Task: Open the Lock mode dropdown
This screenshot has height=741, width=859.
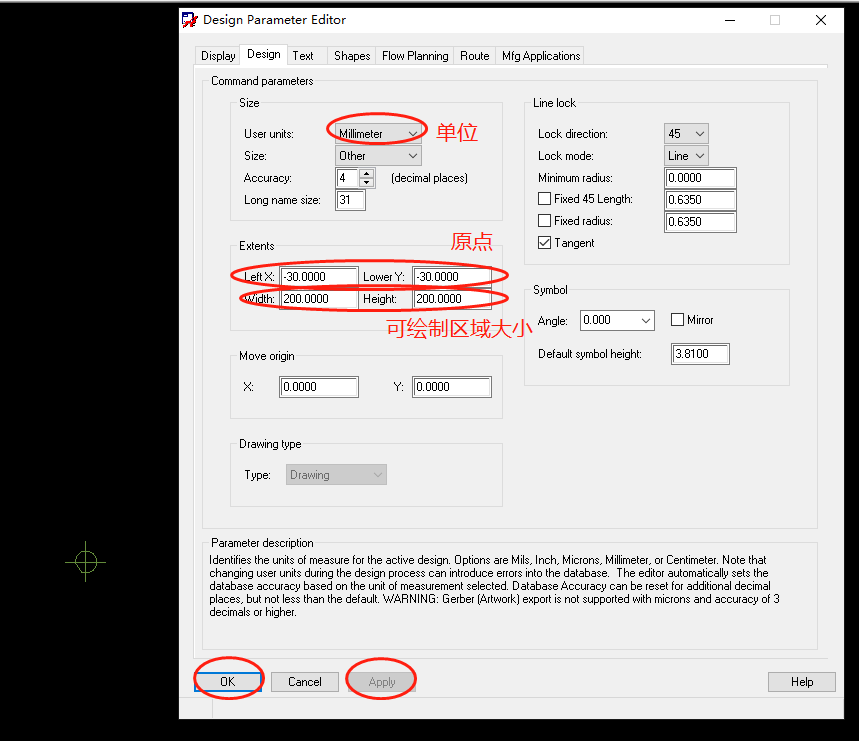Action: click(699, 156)
